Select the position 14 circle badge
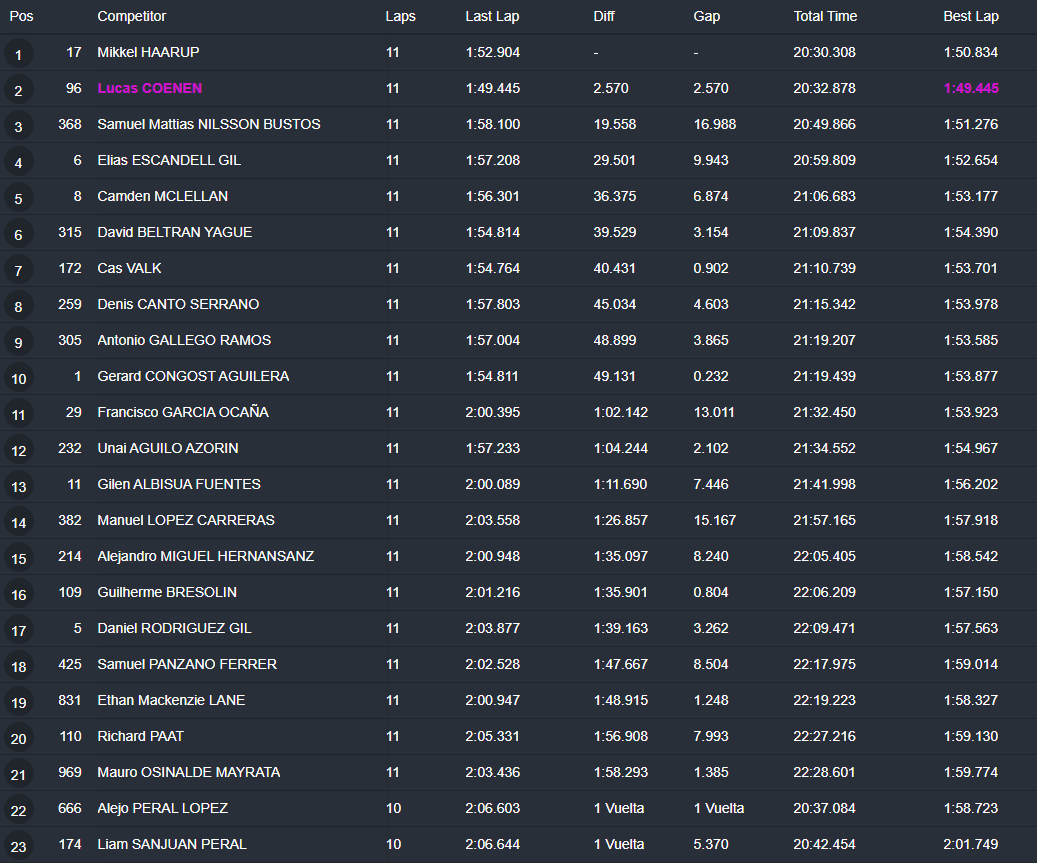 click(x=18, y=522)
